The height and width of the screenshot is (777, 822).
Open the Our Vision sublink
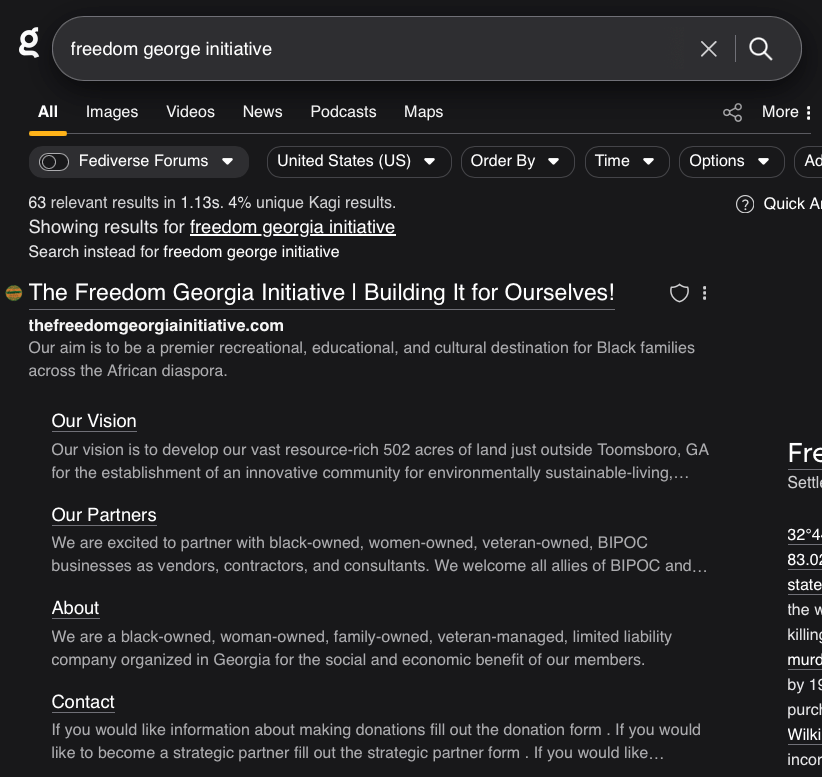coord(94,421)
